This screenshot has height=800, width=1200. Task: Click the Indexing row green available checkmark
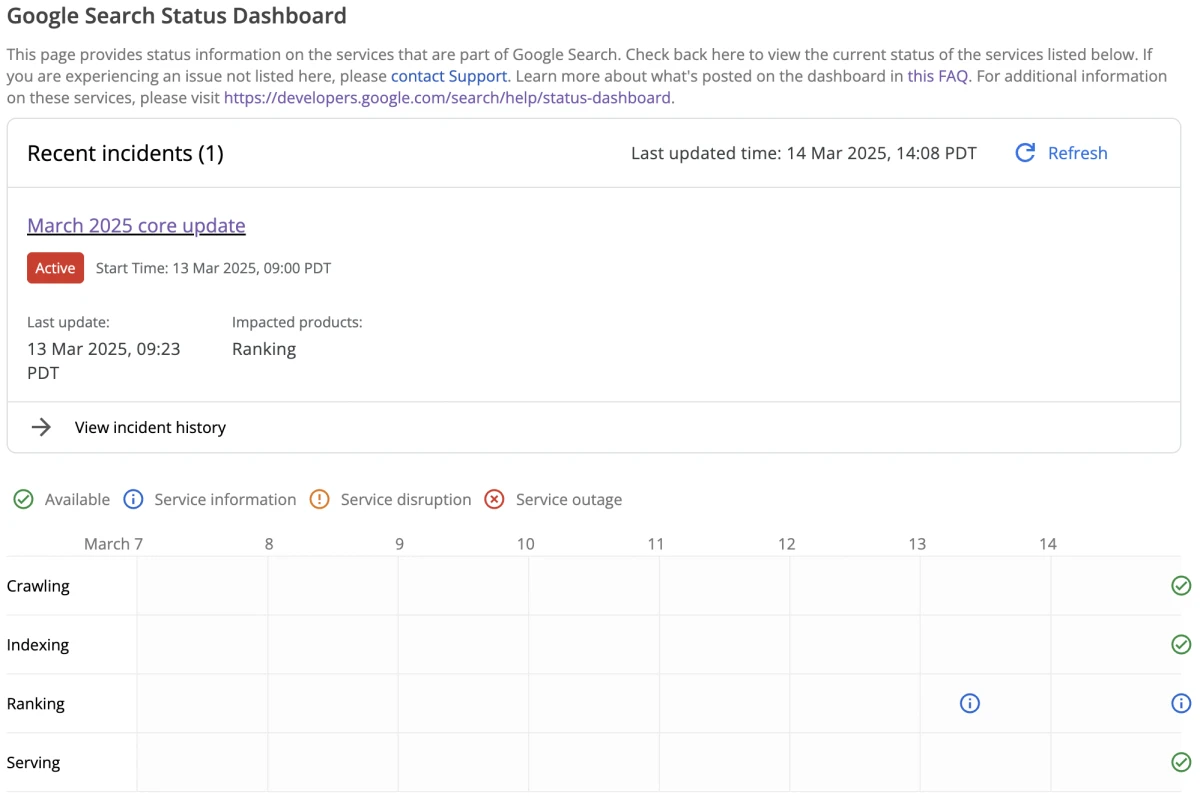[1181, 645]
